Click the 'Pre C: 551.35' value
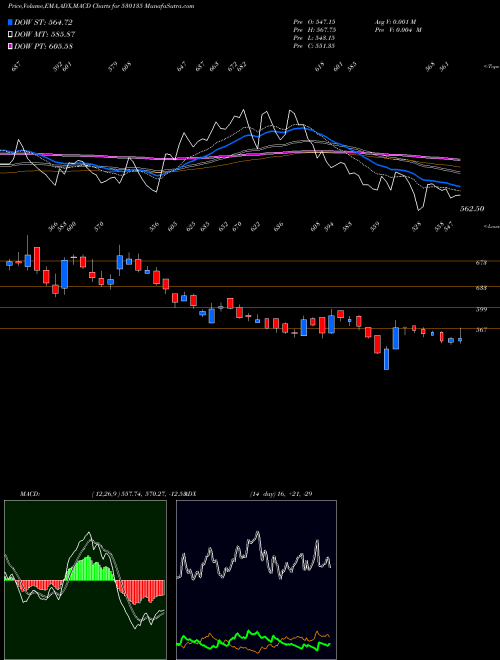The width and height of the screenshot is (500, 660). [314, 46]
